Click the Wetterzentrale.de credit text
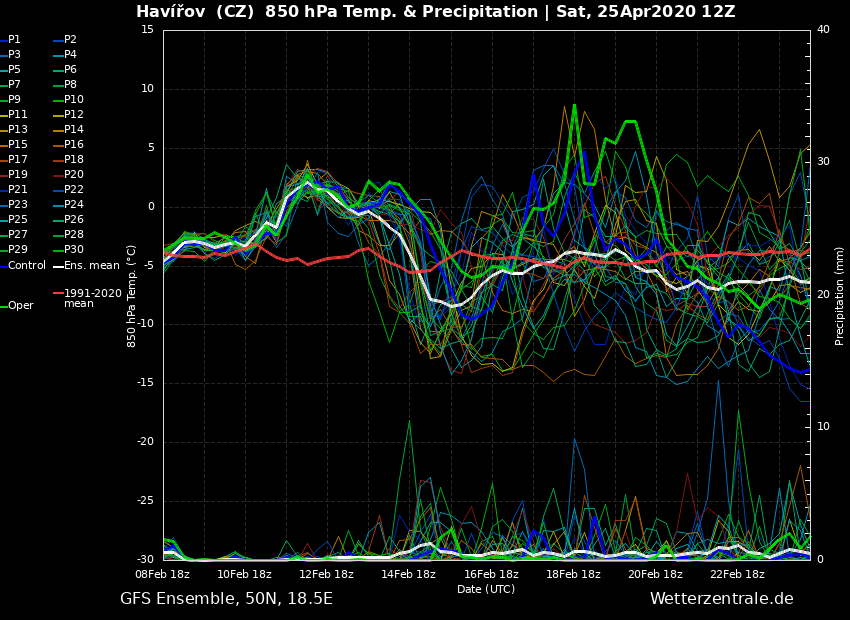This screenshot has height=620, width=850. (721, 599)
